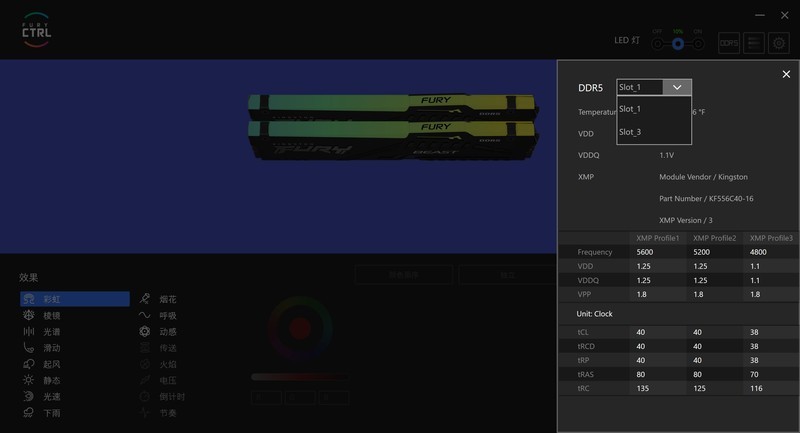
Task: Click the XMP Profile1 column header
Action: pyautogui.click(x=657, y=238)
